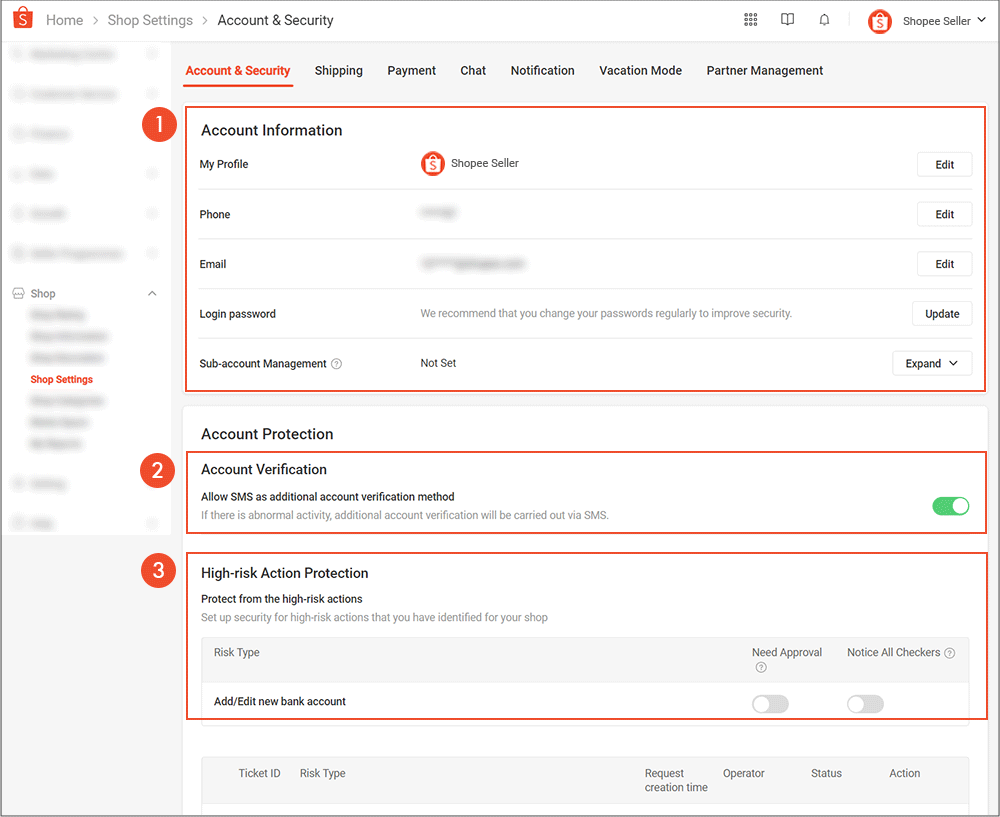The height and width of the screenshot is (817, 1000).
Task: Collapse the Shop menu in the sidebar
Action: [152, 293]
